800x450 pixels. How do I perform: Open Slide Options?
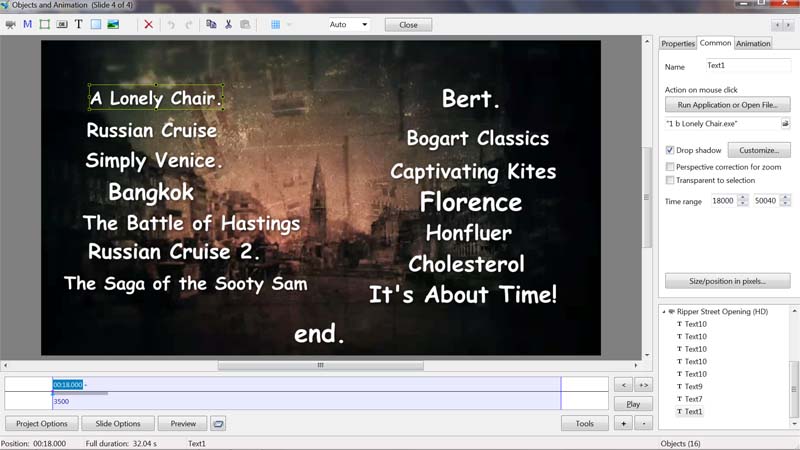pyautogui.click(x=118, y=423)
